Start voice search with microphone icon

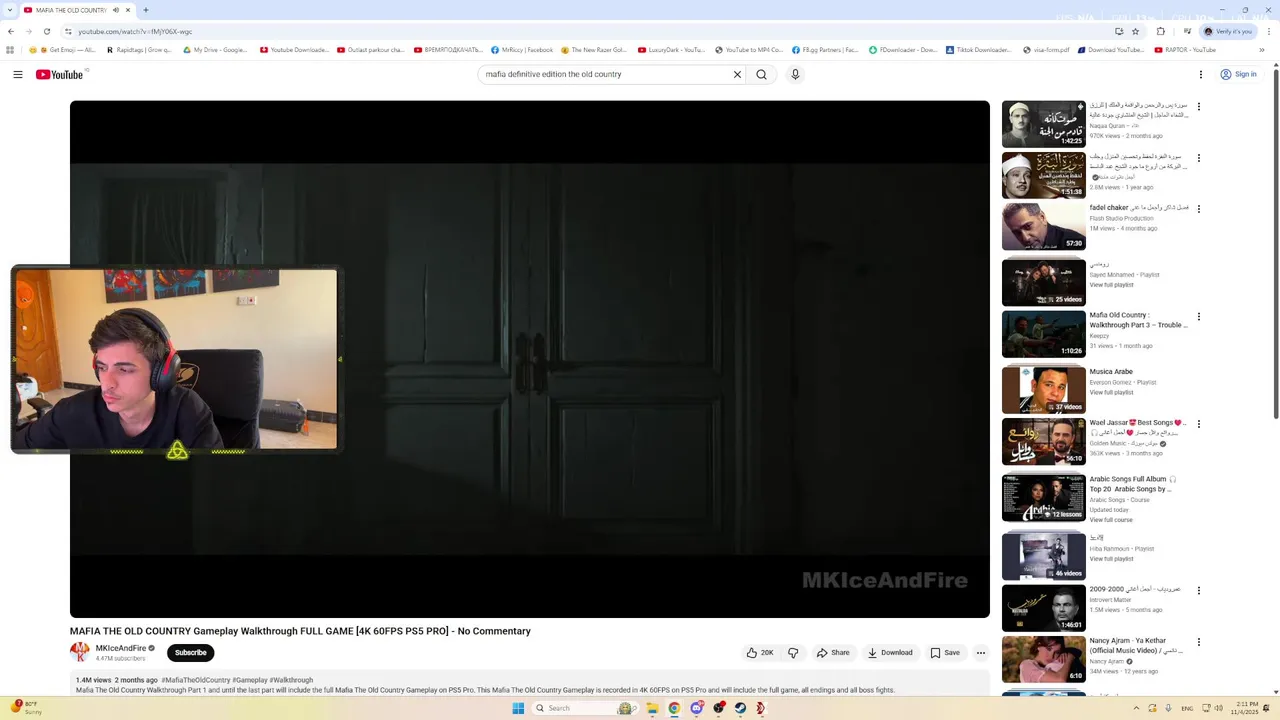coord(795,74)
